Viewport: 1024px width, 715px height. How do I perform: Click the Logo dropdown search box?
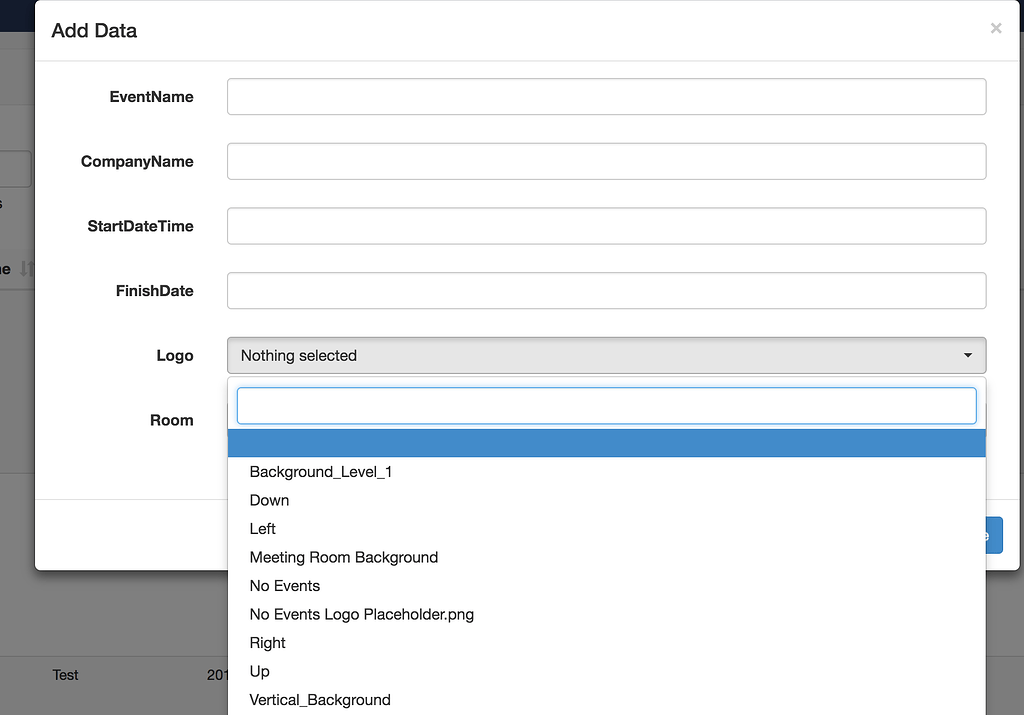[606, 405]
